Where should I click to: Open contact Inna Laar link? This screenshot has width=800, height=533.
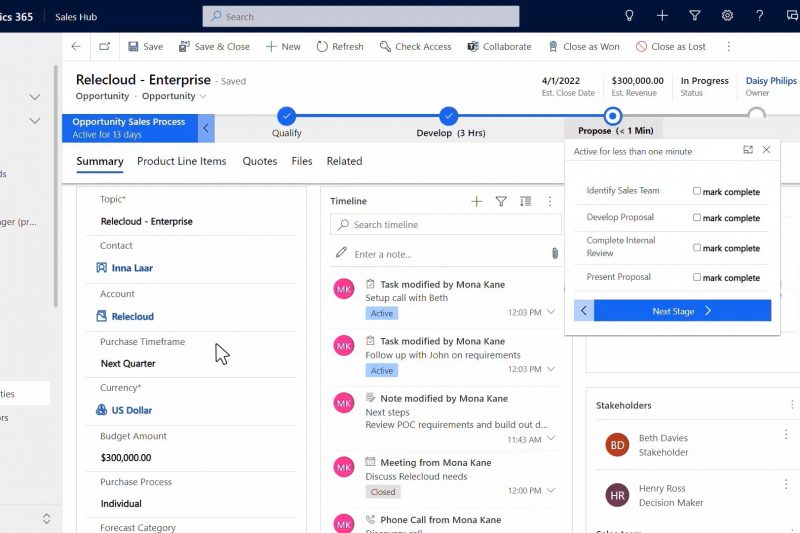click(132, 268)
